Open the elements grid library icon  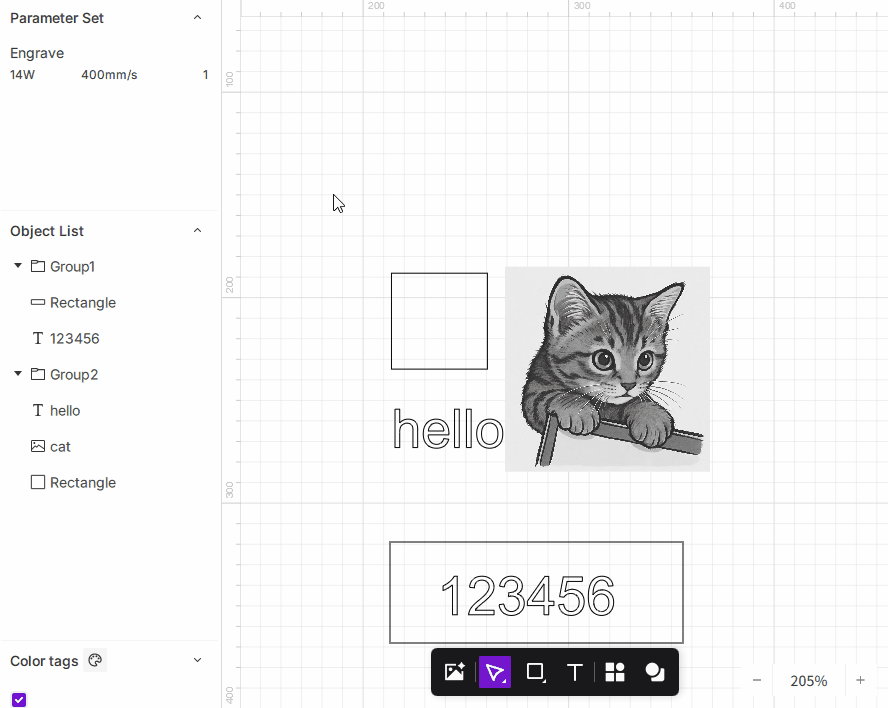click(615, 672)
